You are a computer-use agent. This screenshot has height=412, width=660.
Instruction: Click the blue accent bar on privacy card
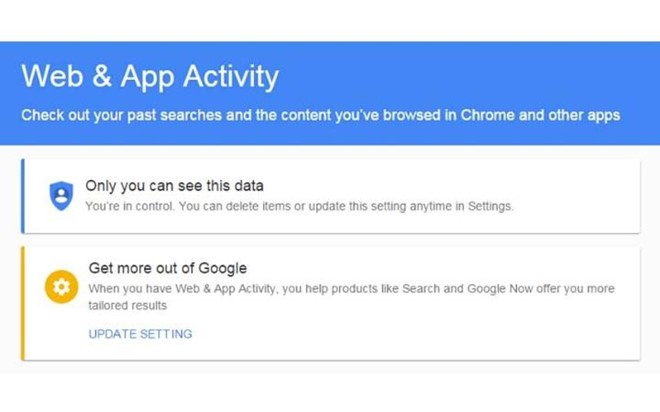[x=23, y=195]
